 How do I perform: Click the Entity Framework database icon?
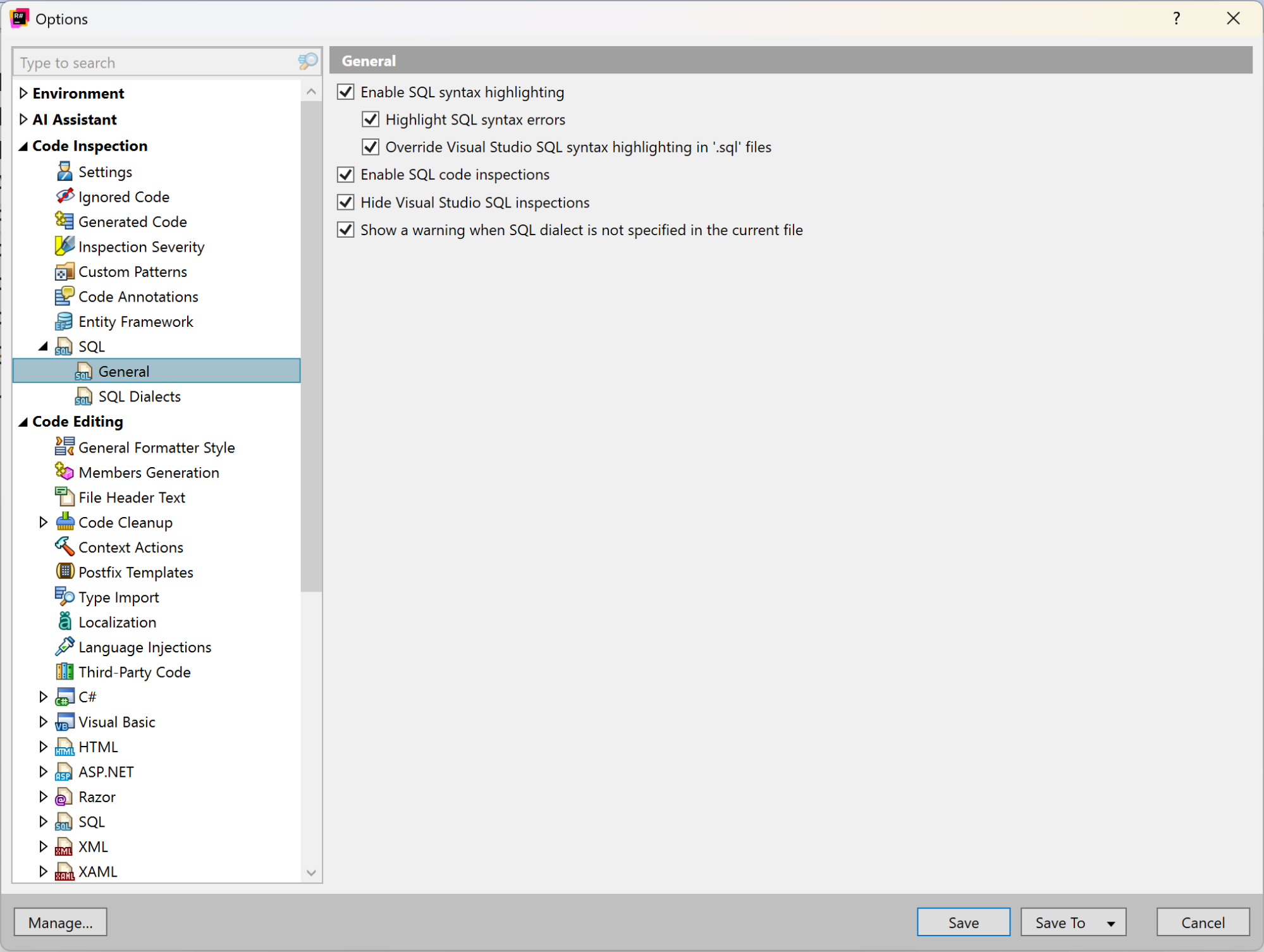point(64,321)
